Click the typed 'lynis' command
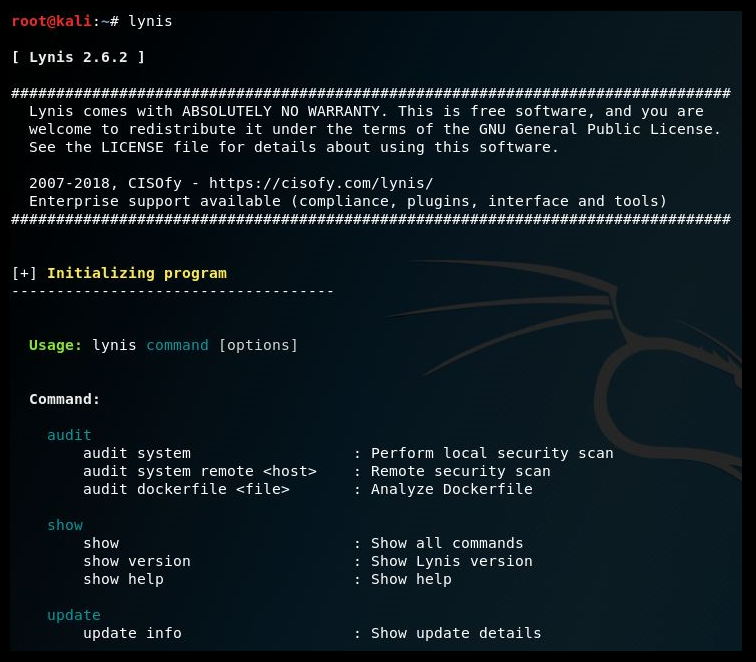 click(150, 22)
